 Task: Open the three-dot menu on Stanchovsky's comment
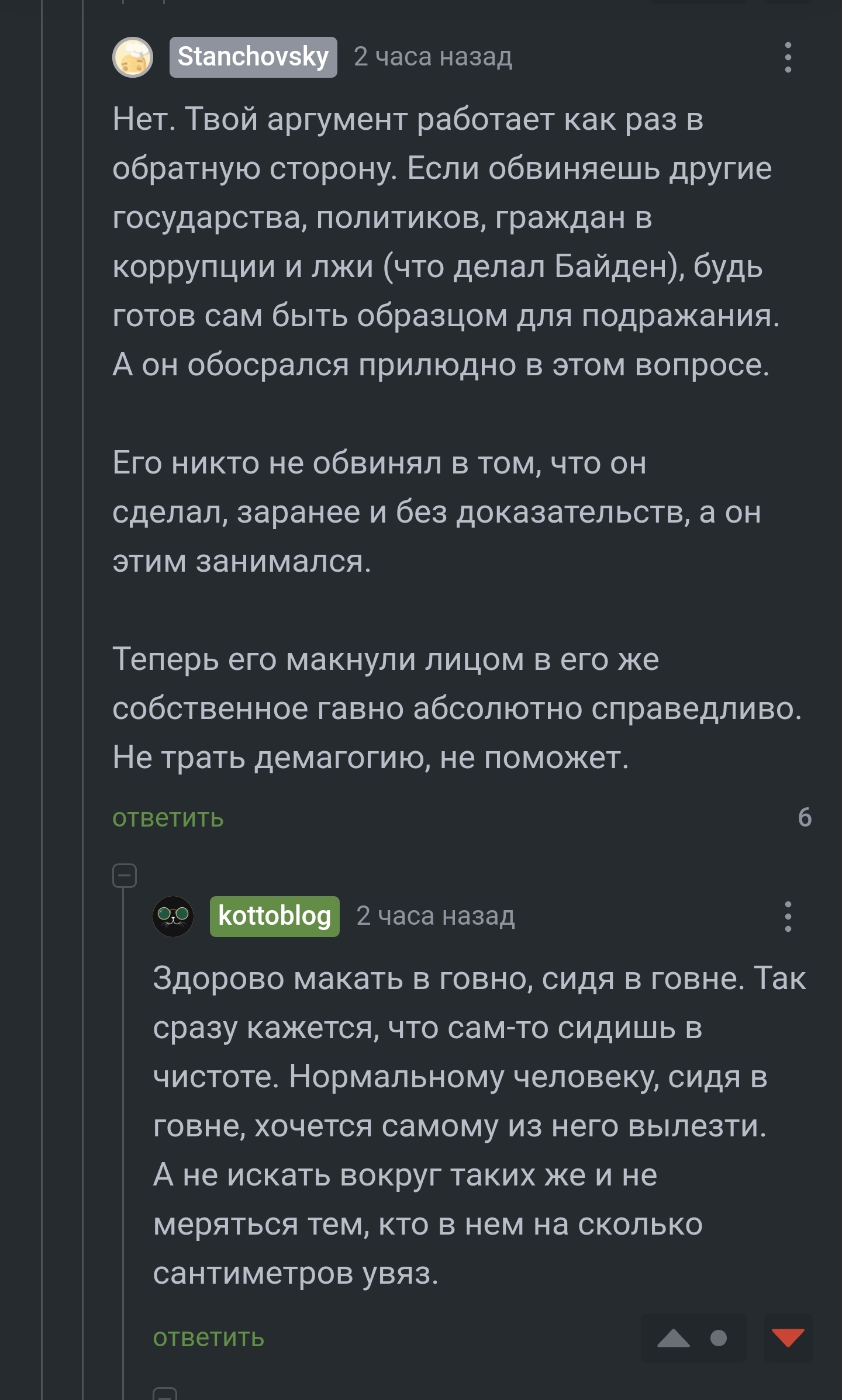pyautogui.click(x=788, y=57)
